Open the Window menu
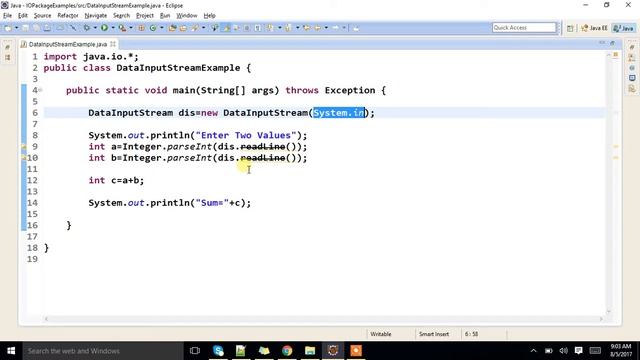Image resolution: width=640 pixels, height=360 pixels. 187,16
